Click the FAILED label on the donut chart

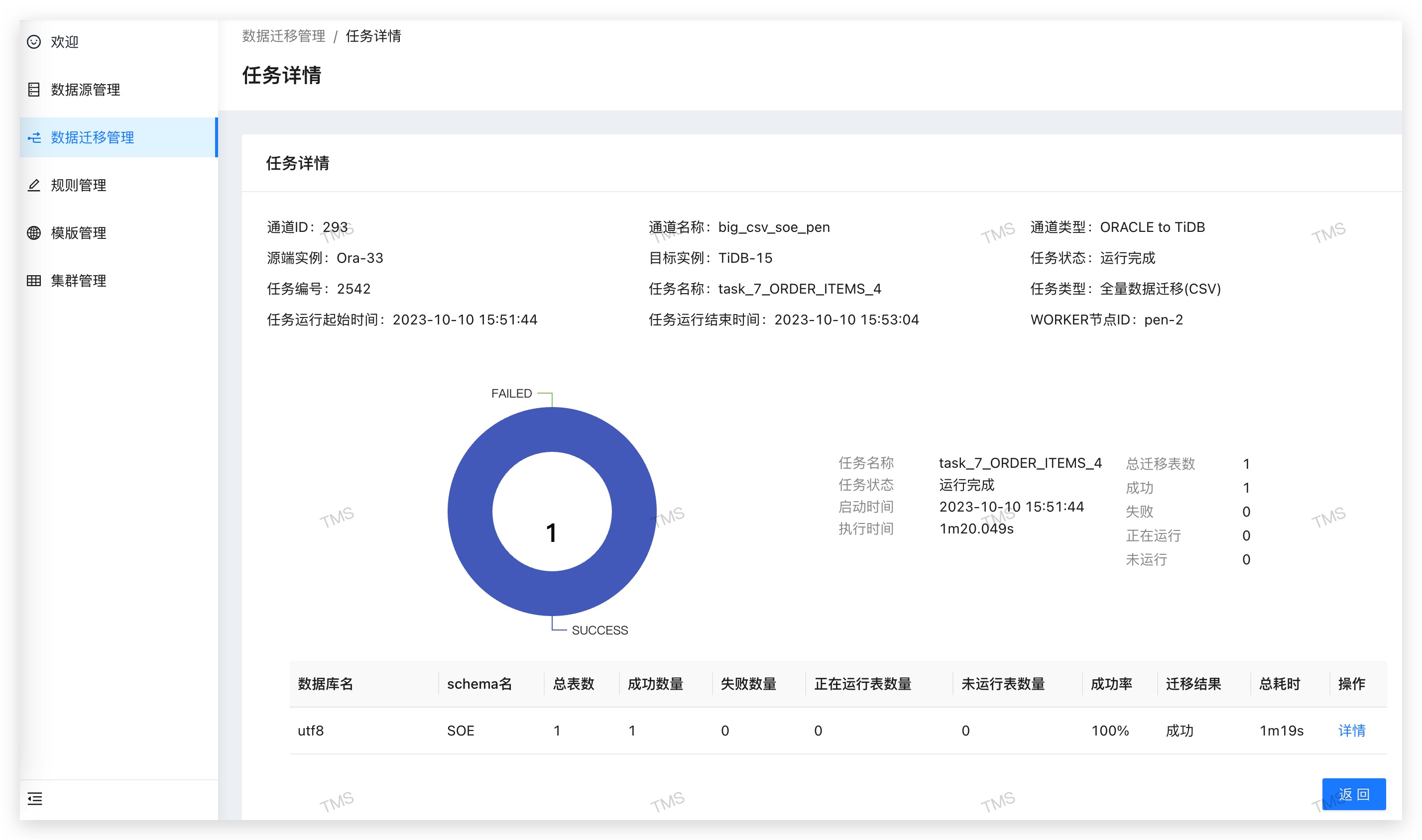click(x=510, y=393)
